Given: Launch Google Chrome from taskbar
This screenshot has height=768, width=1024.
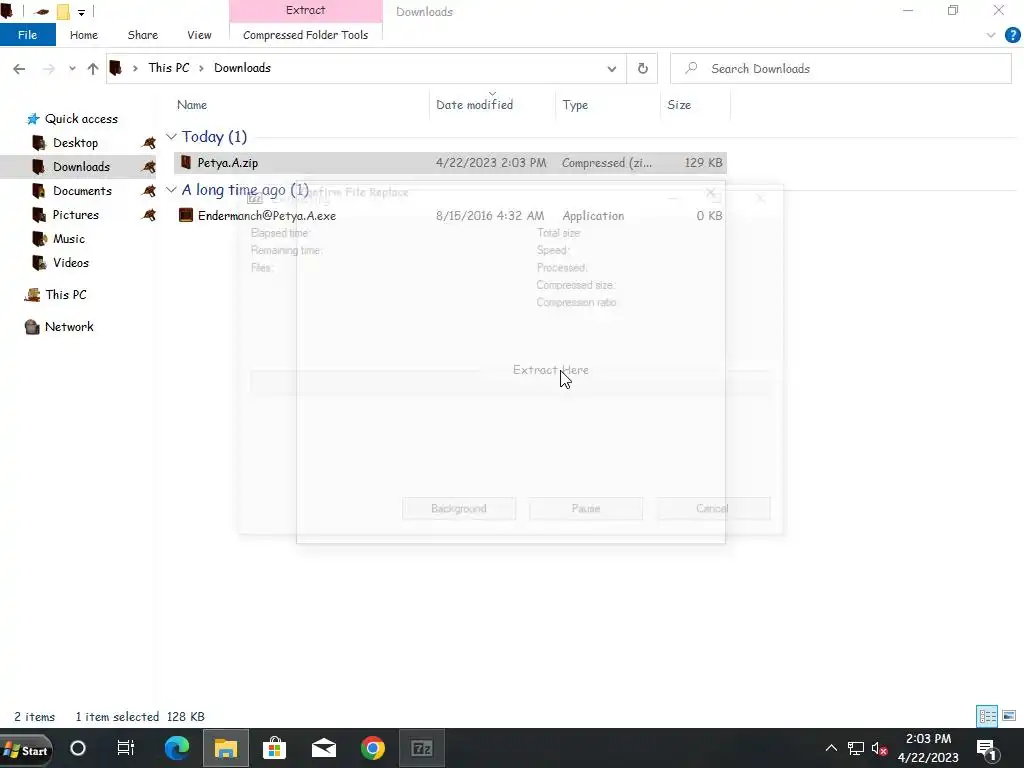Looking at the screenshot, I should [372, 748].
